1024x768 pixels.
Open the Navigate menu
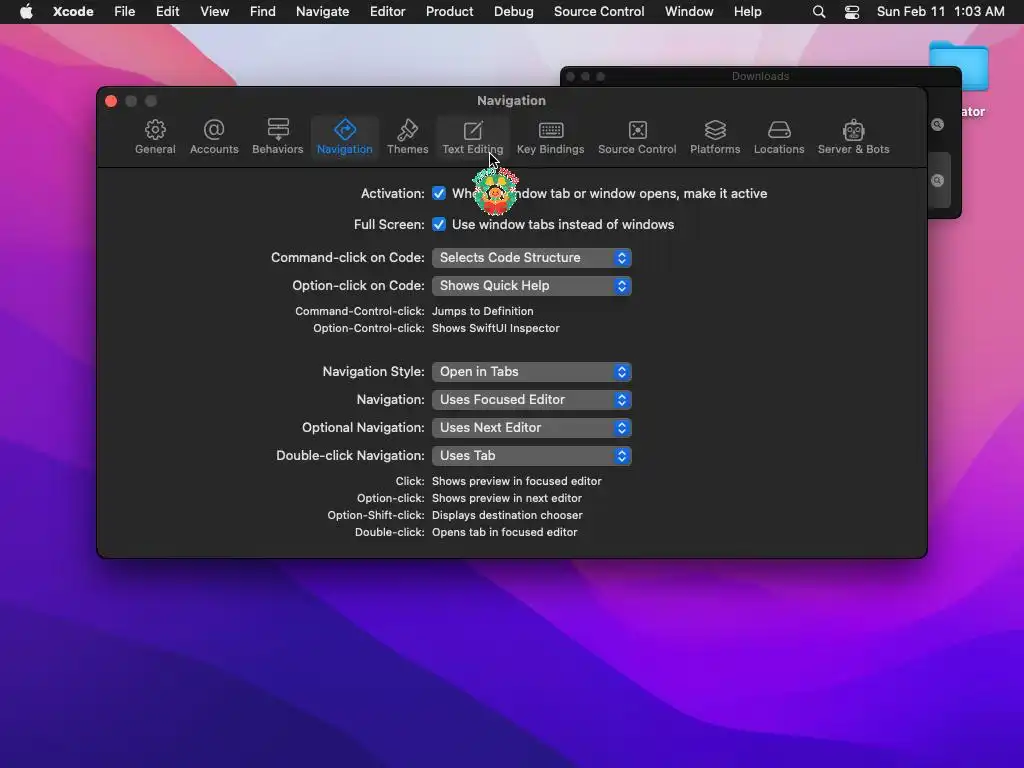point(323,12)
